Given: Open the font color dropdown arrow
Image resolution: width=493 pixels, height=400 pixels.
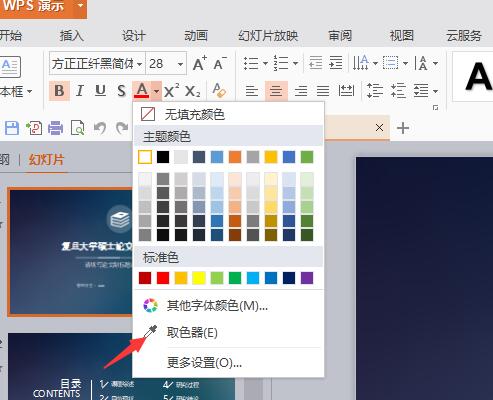Looking at the screenshot, I should pyautogui.click(x=156, y=91).
